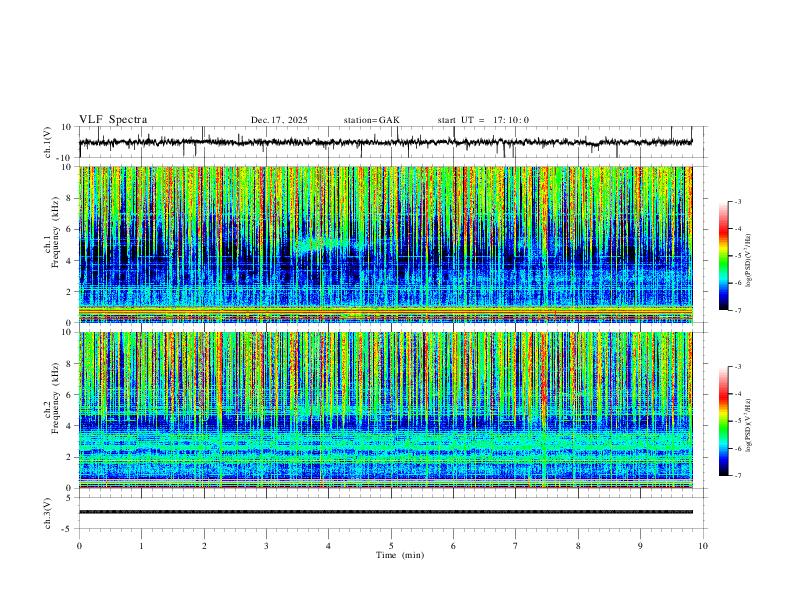
Task: Click the ch.2 spectrogram color scale bar
Action: coord(723,421)
